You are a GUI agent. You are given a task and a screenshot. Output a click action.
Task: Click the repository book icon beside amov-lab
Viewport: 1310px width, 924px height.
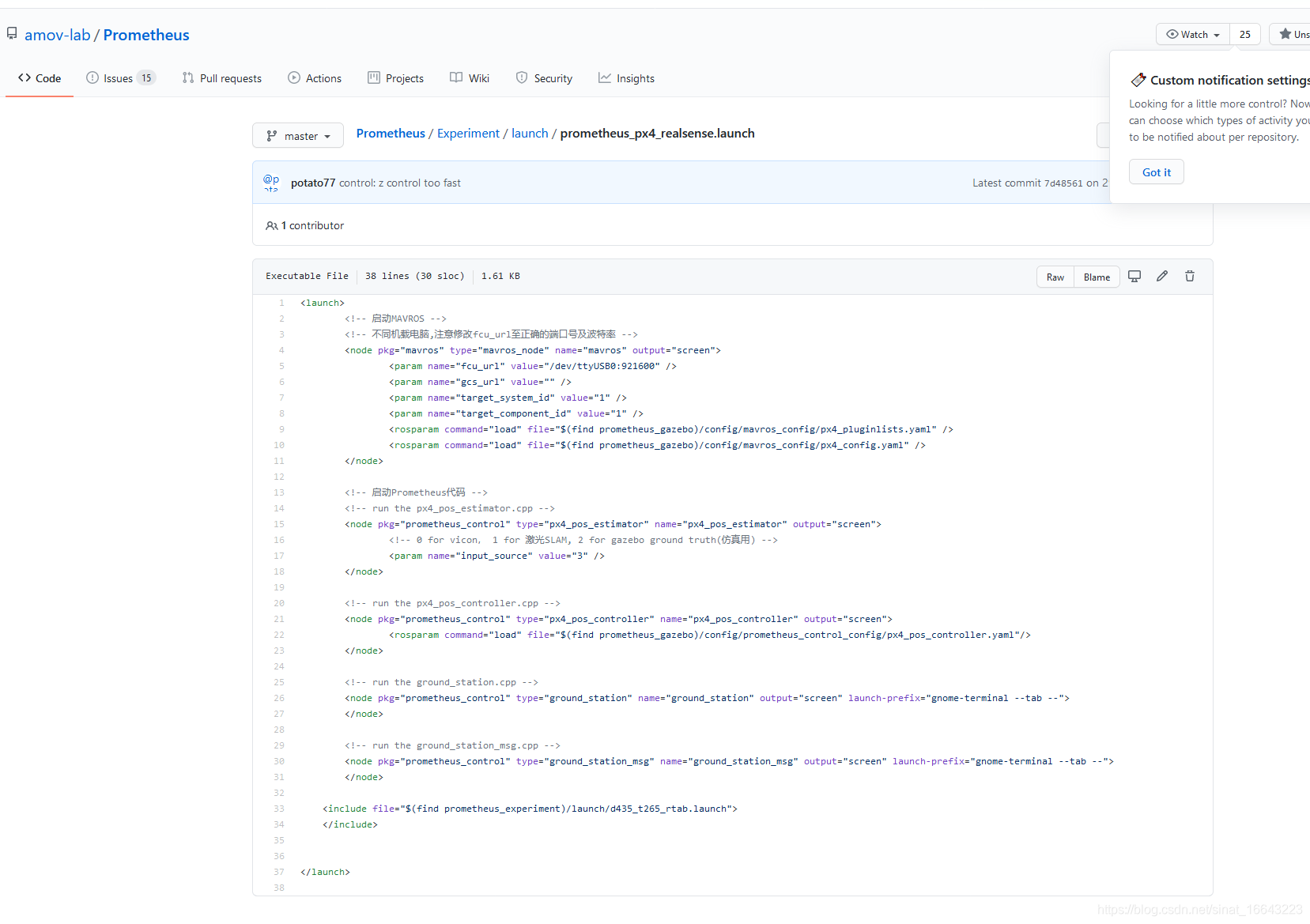tap(12, 34)
